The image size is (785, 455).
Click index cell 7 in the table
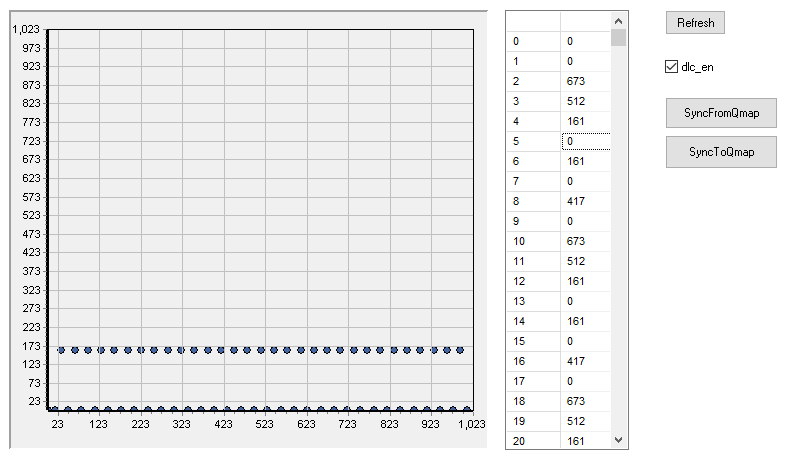(x=533, y=181)
